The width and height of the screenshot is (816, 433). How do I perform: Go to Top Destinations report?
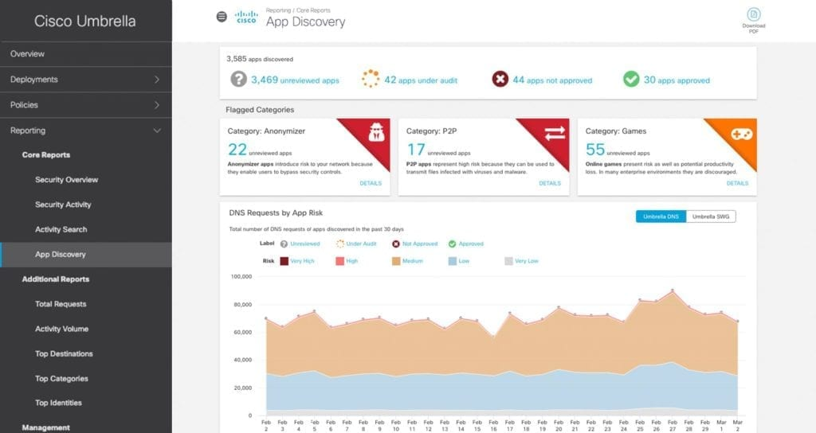(64, 354)
